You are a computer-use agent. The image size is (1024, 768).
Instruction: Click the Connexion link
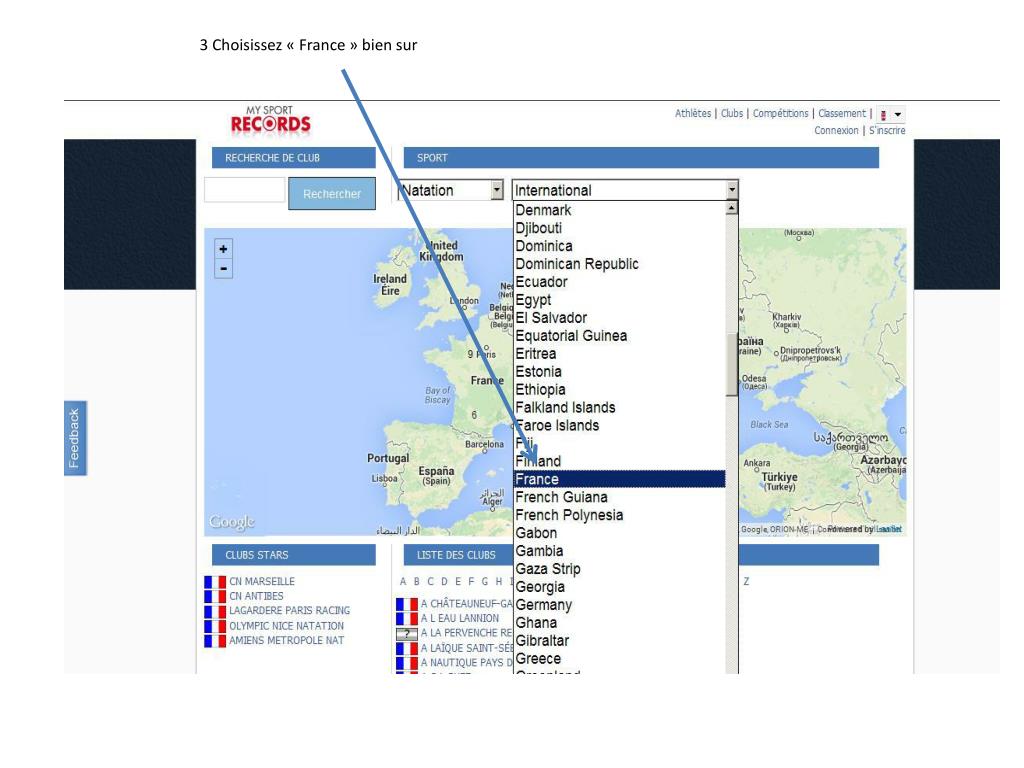click(836, 130)
